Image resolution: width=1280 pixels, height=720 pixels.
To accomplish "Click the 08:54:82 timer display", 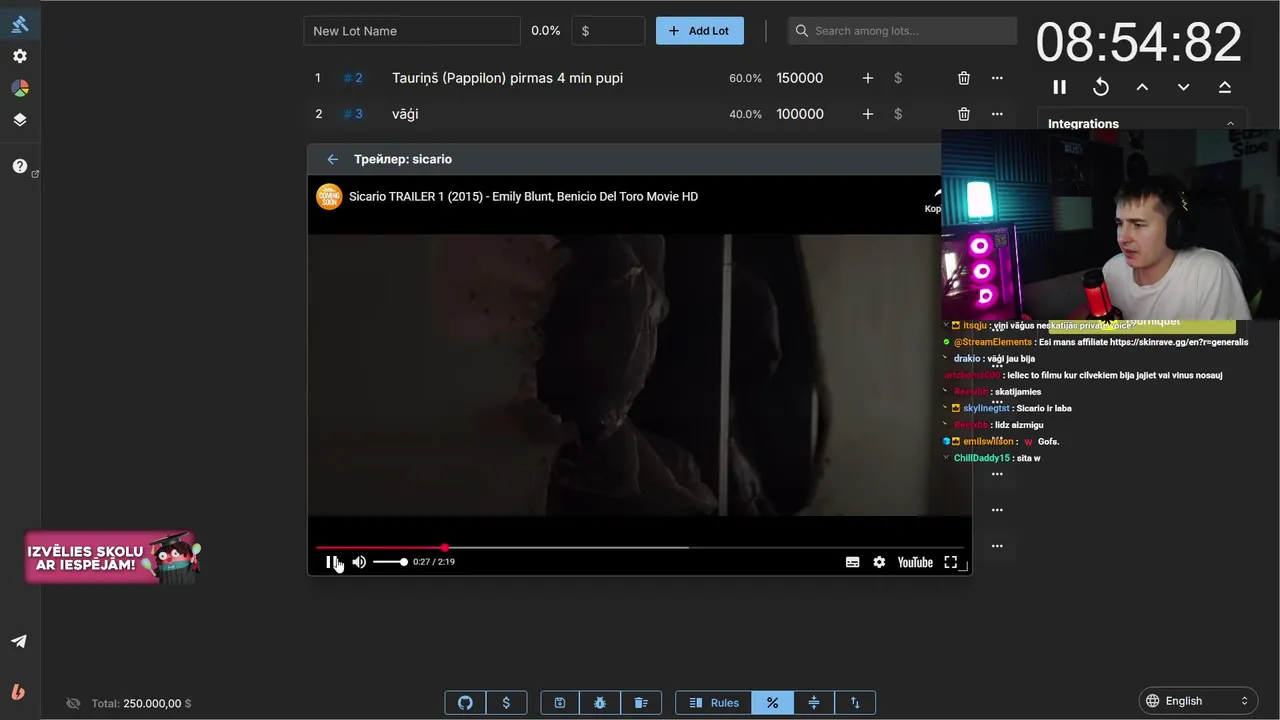I will click(x=1139, y=43).
